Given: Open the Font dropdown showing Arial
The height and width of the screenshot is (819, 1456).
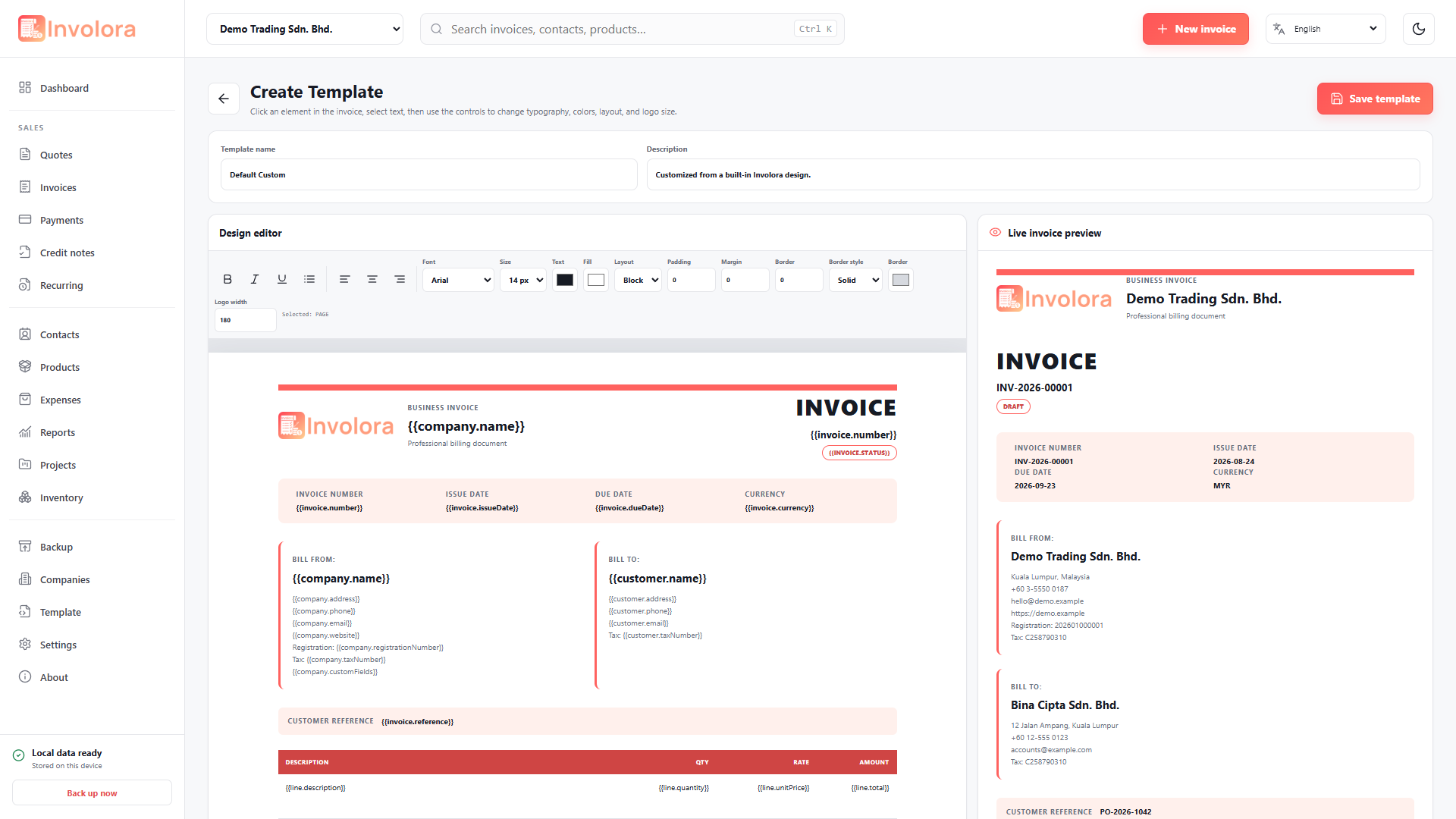Looking at the screenshot, I should point(458,280).
